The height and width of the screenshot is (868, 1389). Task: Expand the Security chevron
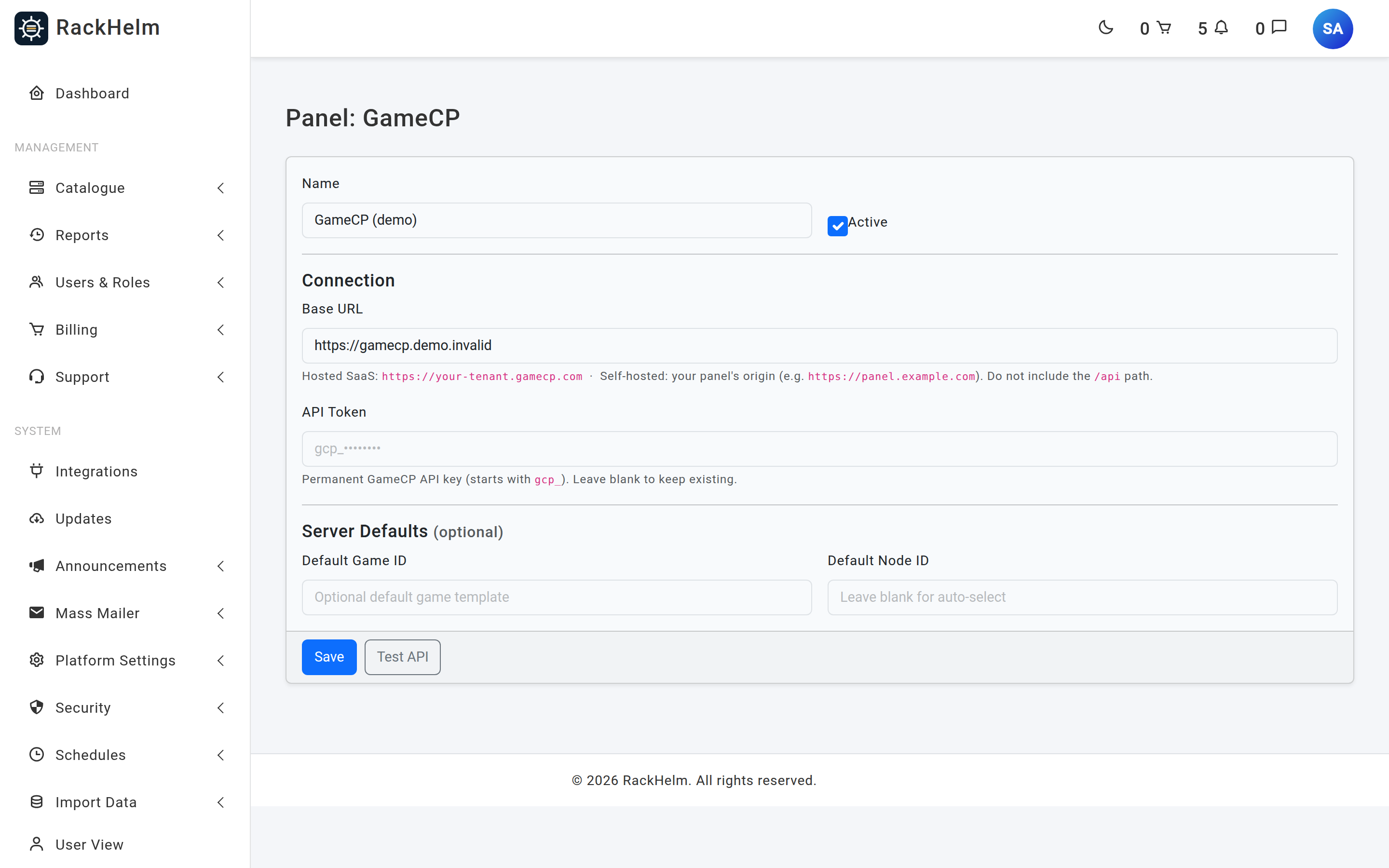[220, 707]
